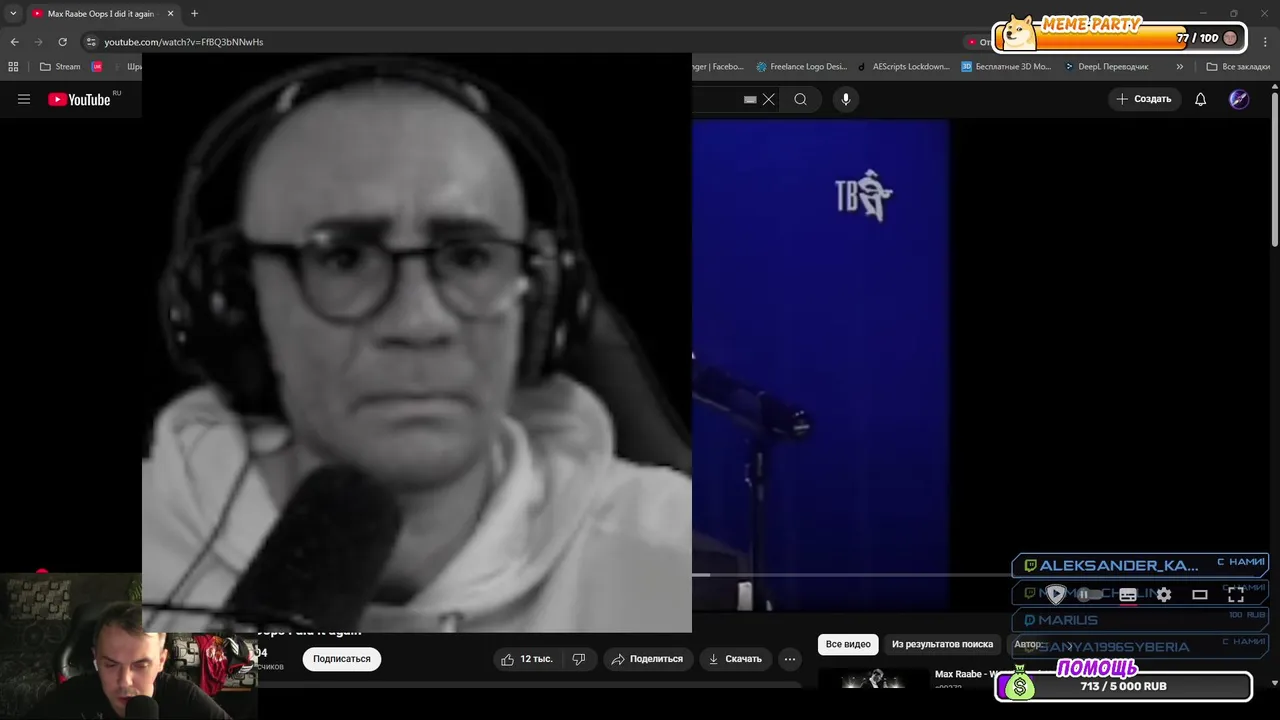This screenshot has height=720, width=1280.
Task: Seek using the video progress bar
Action: coord(850,575)
